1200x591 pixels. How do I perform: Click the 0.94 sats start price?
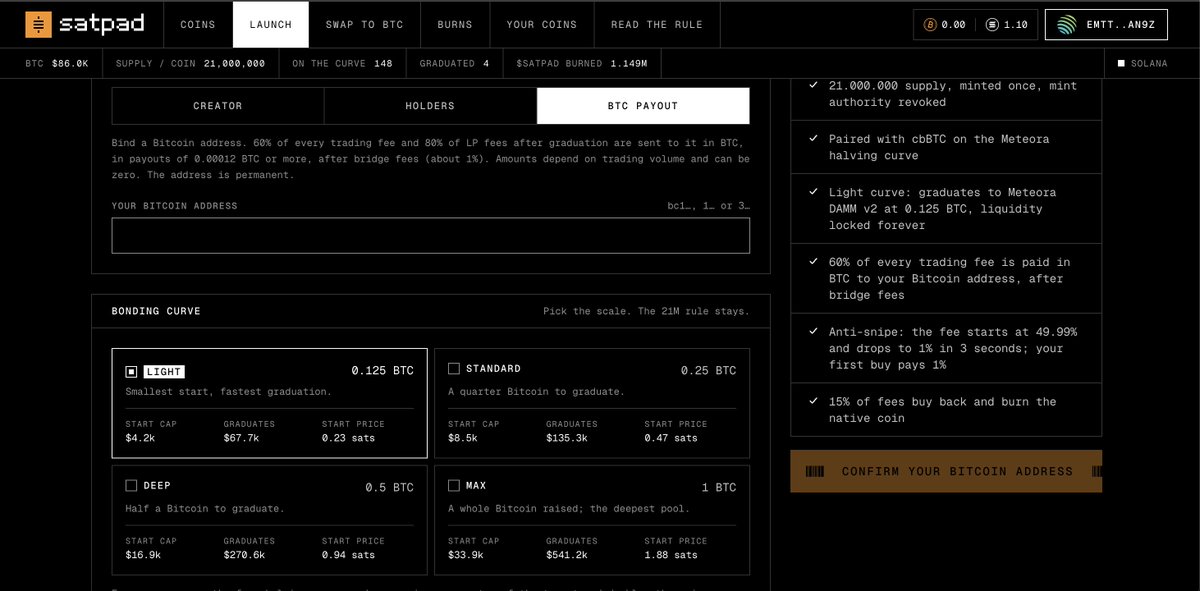tap(348, 555)
